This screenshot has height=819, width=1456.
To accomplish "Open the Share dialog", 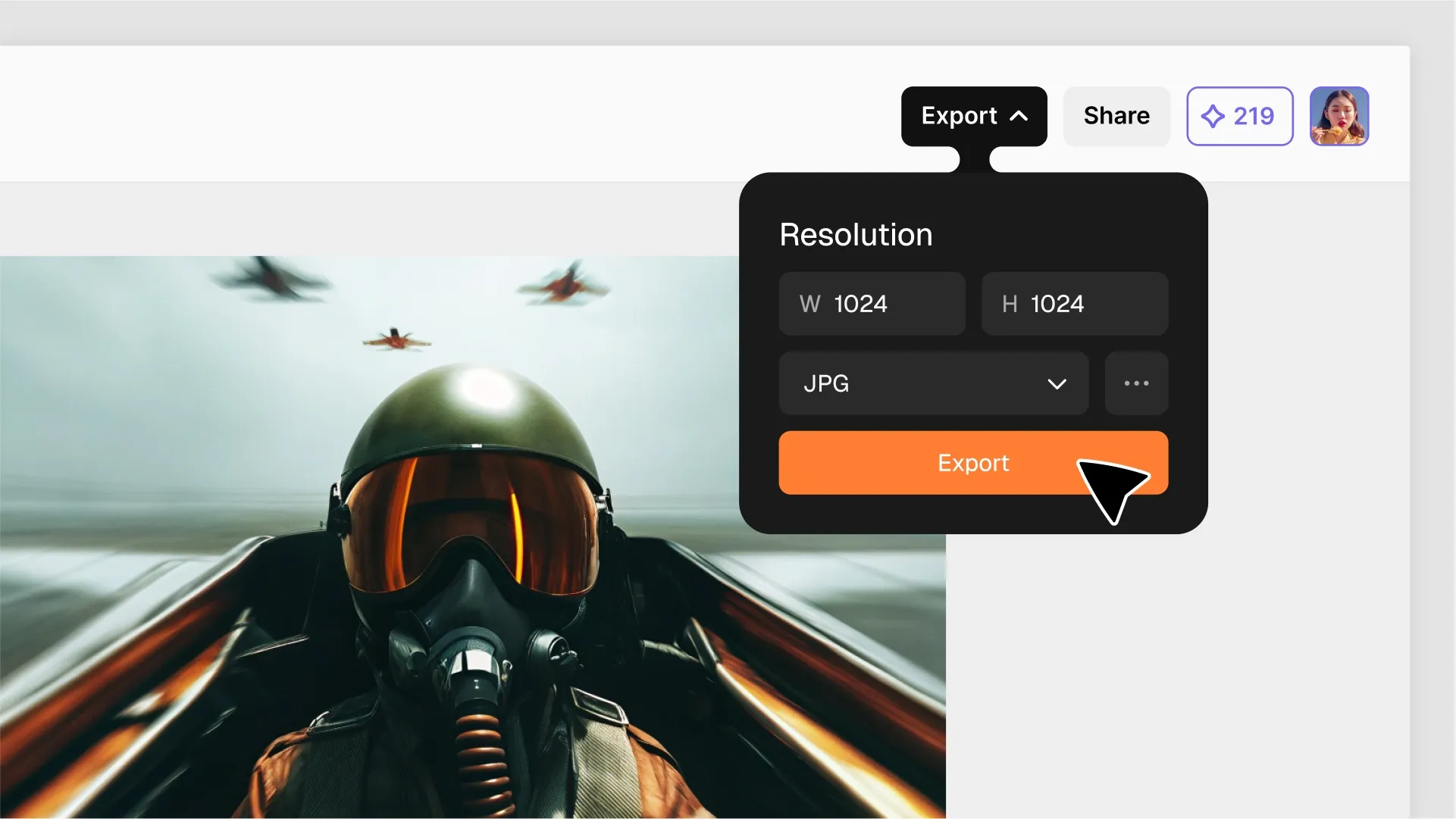I will point(1116,116).
